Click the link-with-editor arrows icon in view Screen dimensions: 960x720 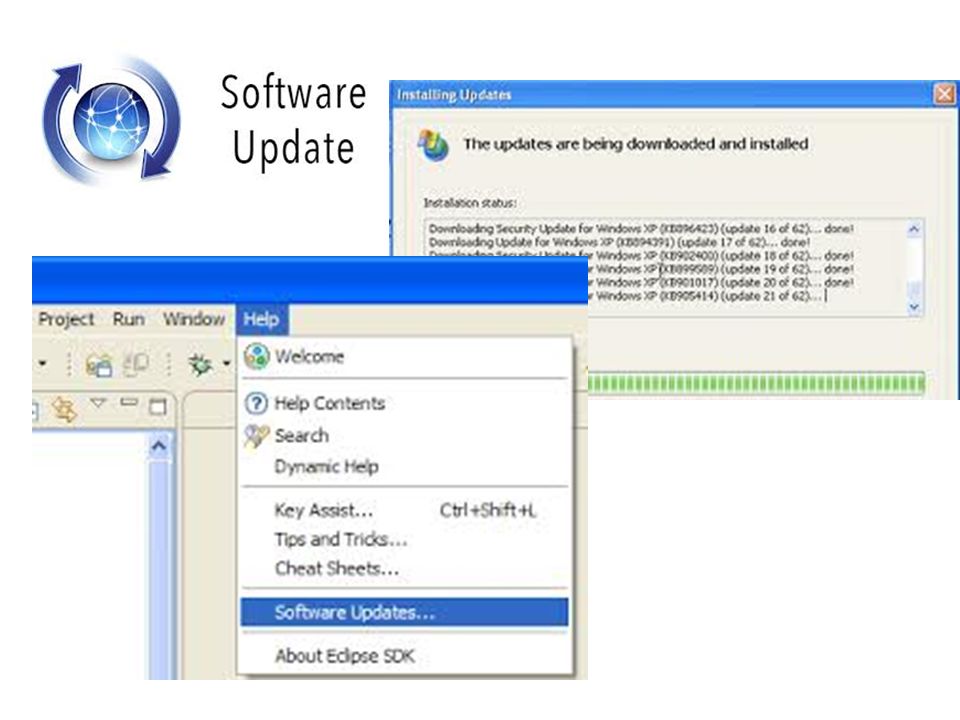pyautogui.click(x=64, y=408)
